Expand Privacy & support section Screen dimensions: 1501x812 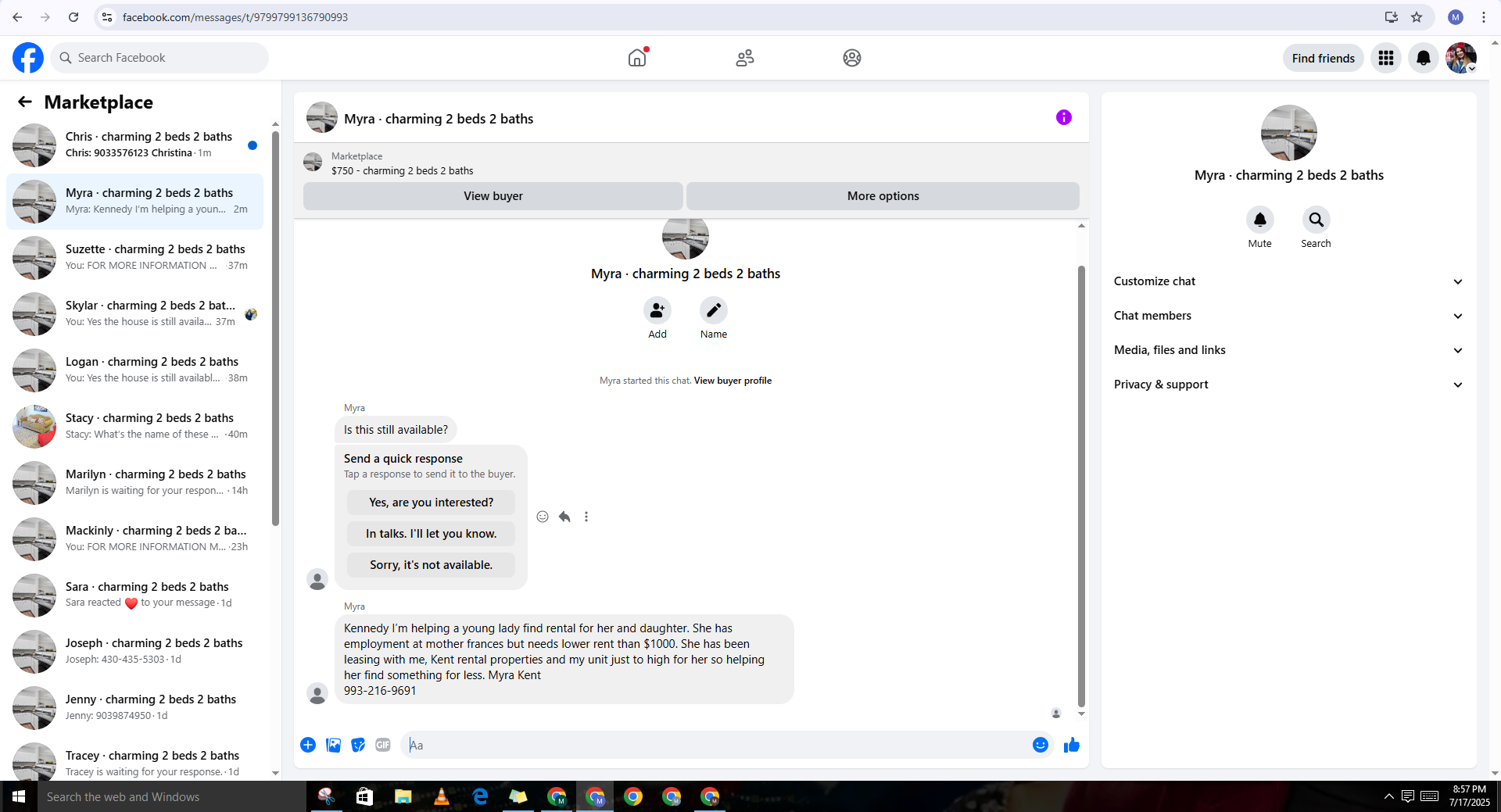click(x=1288, y=385)
